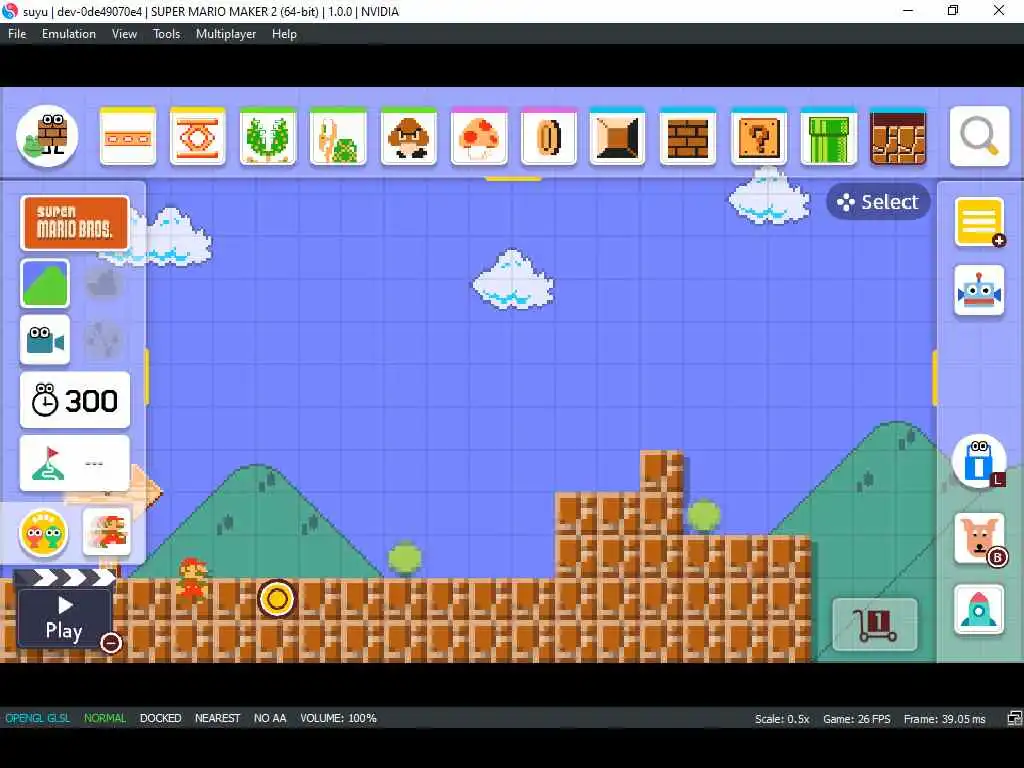Screen dimensions: 1024x768
Task: Click the Game: 26 FPS readout
Action: pyautogui.click(x=857, y=719)
